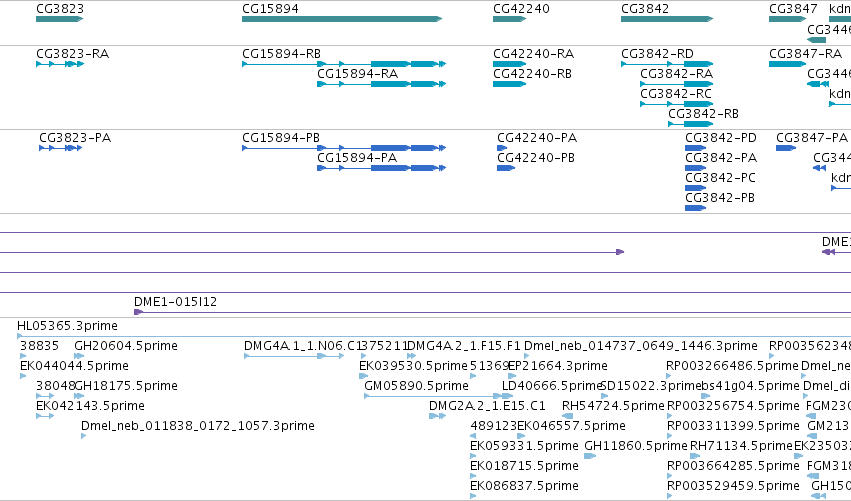
Task: Select the GH20604.5prime EST feature
Action: click(79, 356)
